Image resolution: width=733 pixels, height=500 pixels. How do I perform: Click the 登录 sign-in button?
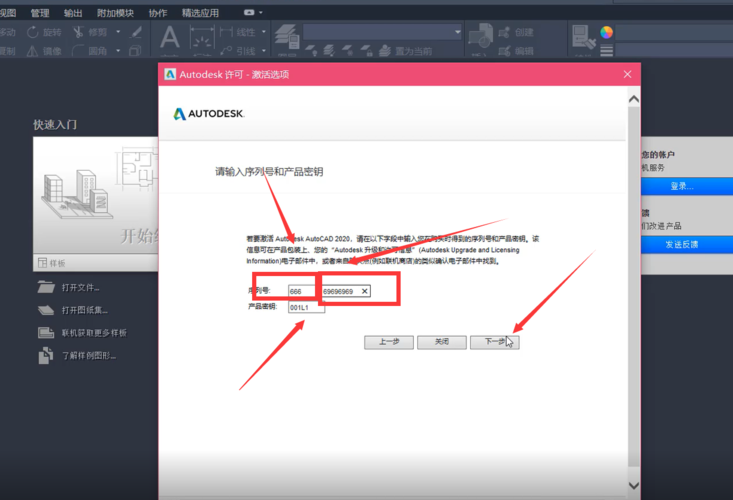686,186
